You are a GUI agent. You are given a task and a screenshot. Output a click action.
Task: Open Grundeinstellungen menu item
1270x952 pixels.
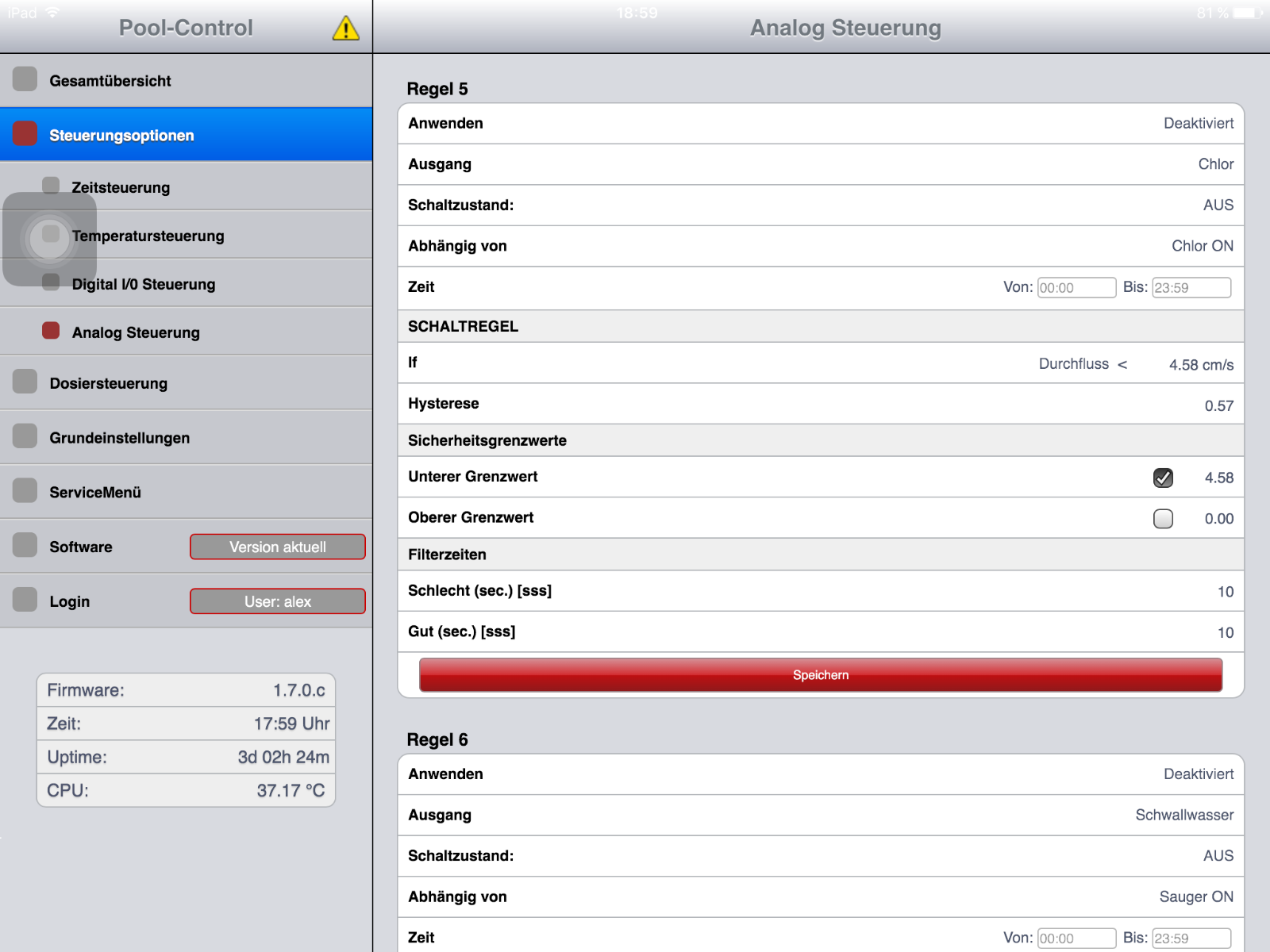[x=186, y=437]
